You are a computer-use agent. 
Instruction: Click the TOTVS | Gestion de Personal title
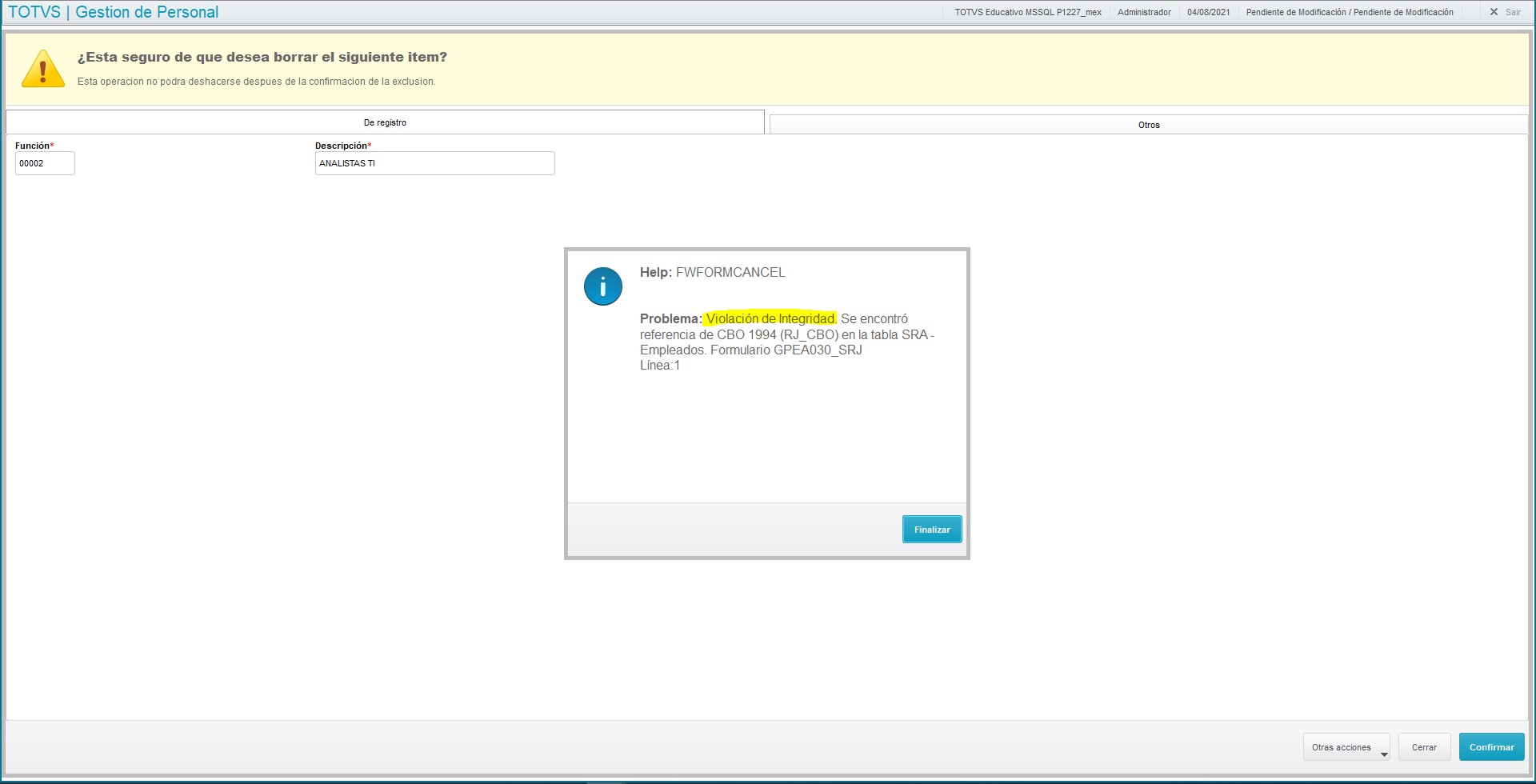pyautogui.click(x=113, y=12)
